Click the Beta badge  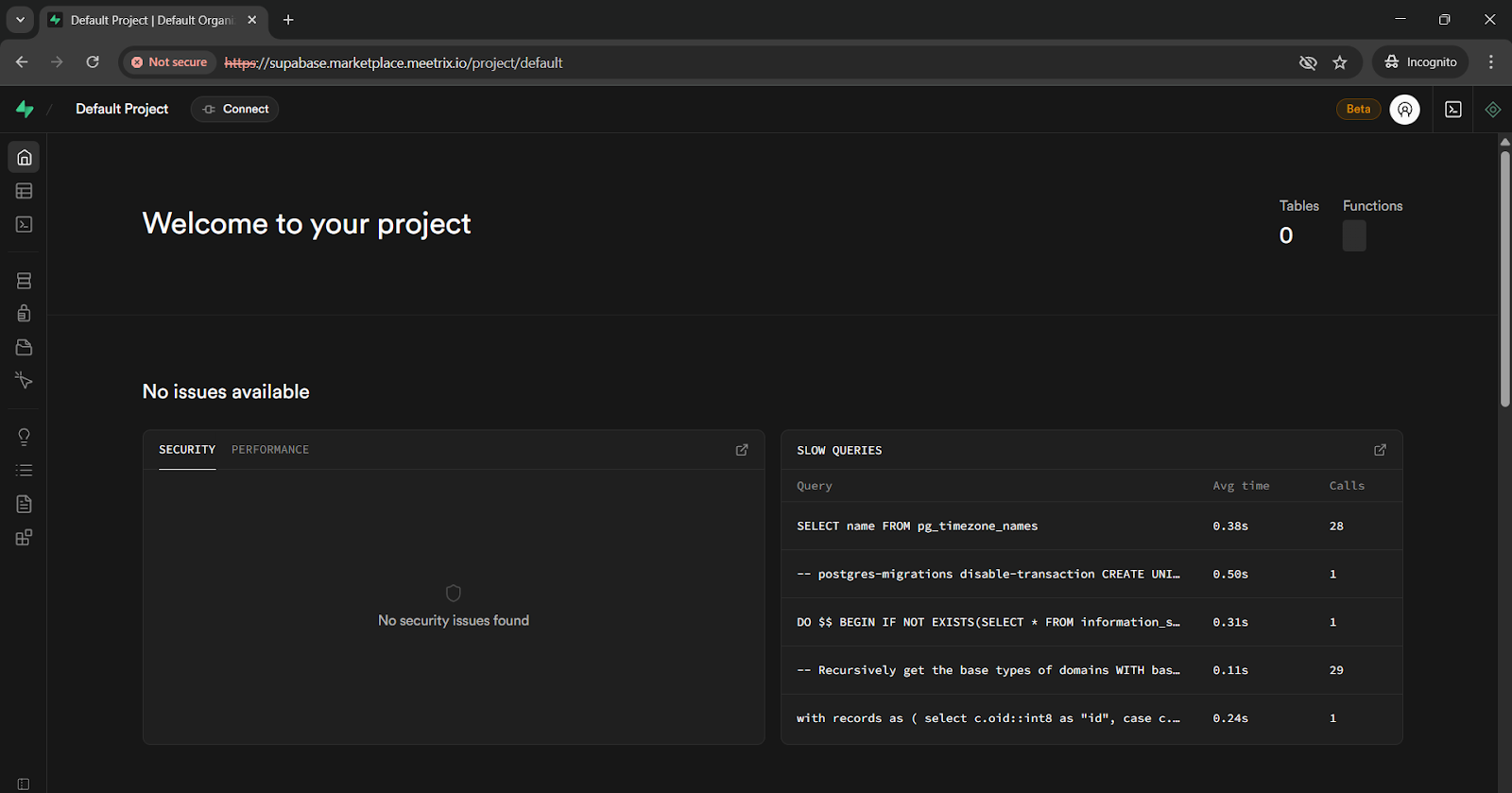pos(1358,110)
